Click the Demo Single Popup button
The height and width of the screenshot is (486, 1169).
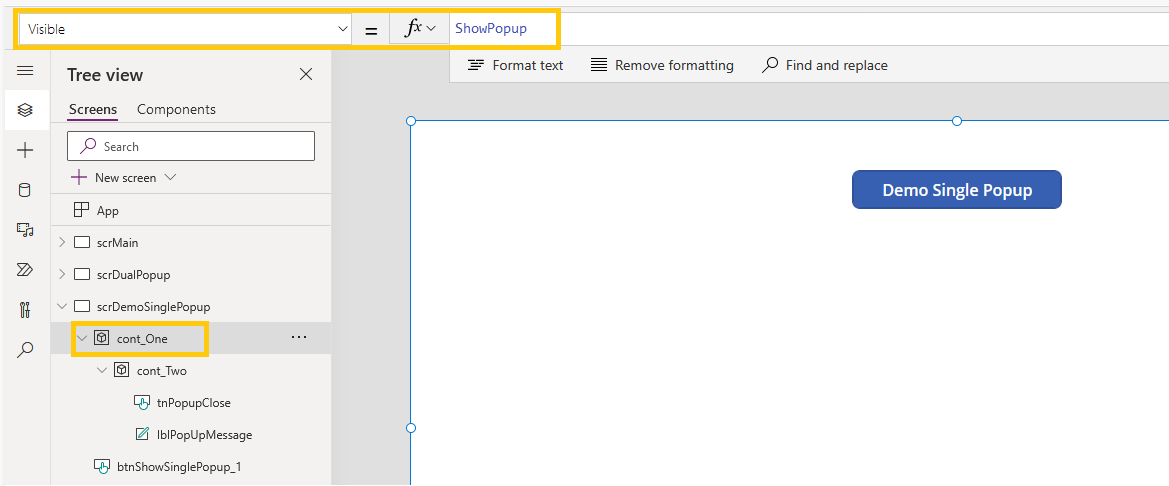[956, 190]
